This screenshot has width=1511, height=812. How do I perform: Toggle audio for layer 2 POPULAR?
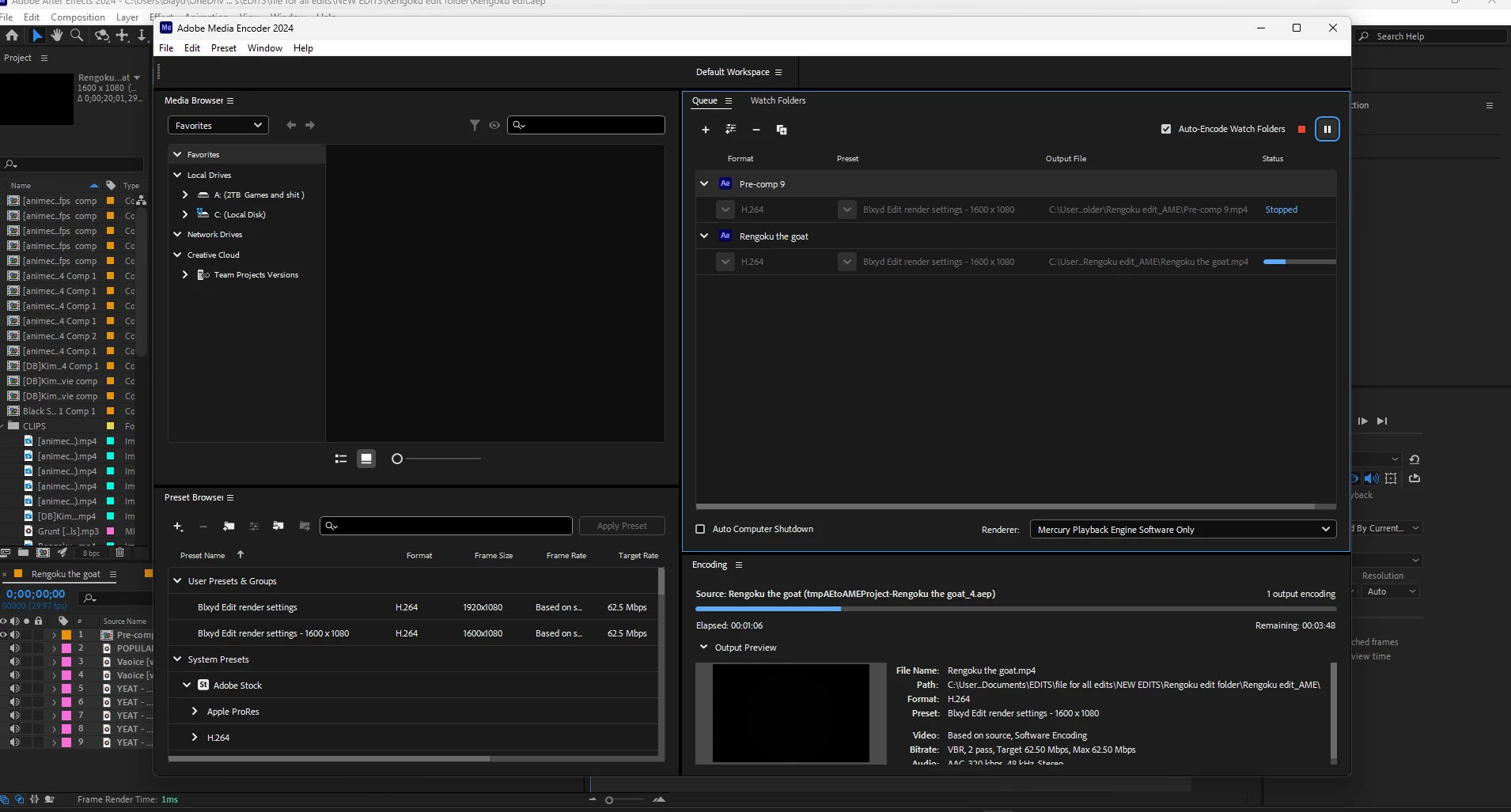(x=14, y=648)
